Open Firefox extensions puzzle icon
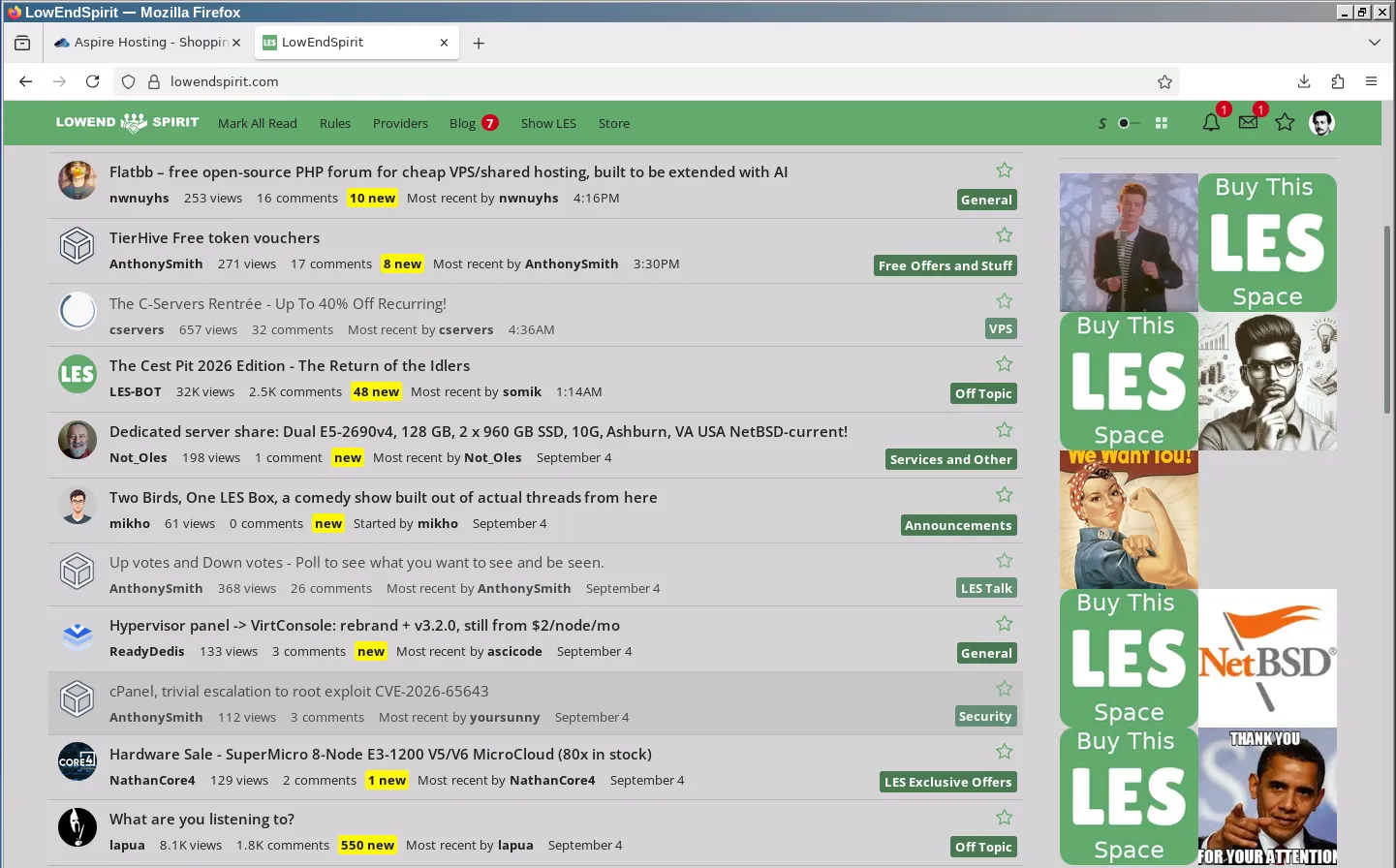 (1338, 81)
